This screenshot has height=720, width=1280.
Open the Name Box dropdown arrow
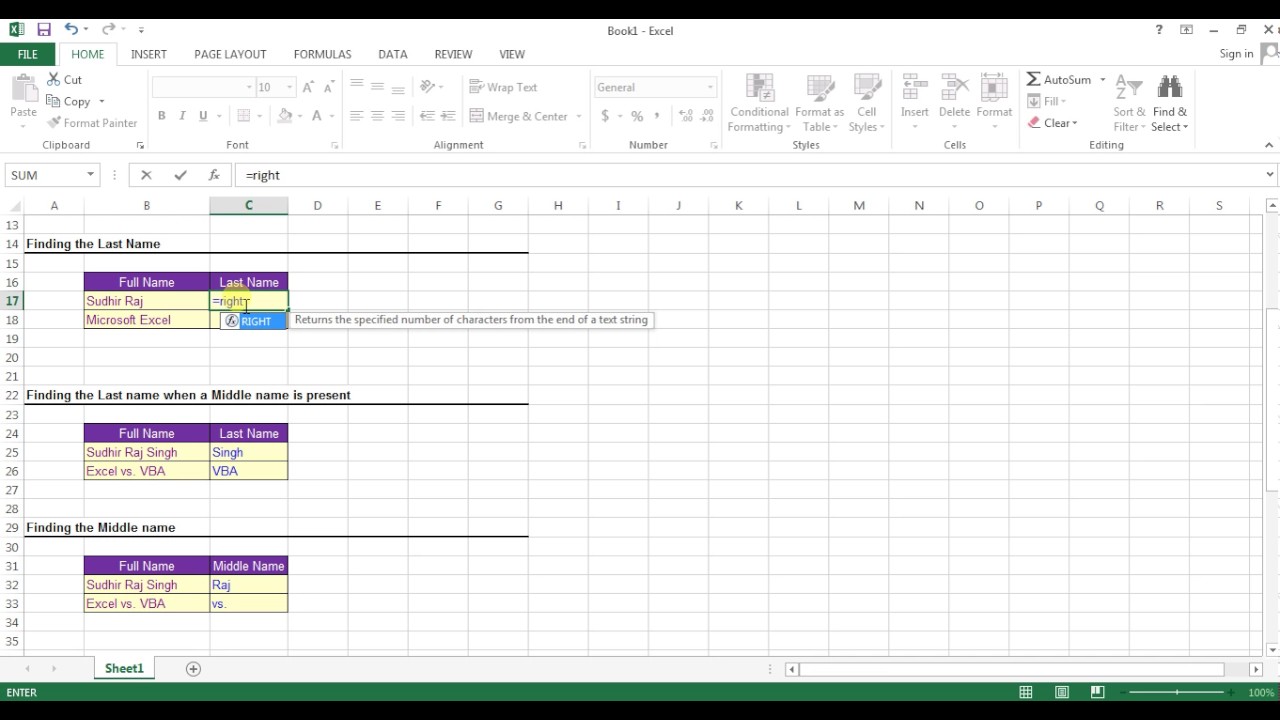click(x=90, y=175)
